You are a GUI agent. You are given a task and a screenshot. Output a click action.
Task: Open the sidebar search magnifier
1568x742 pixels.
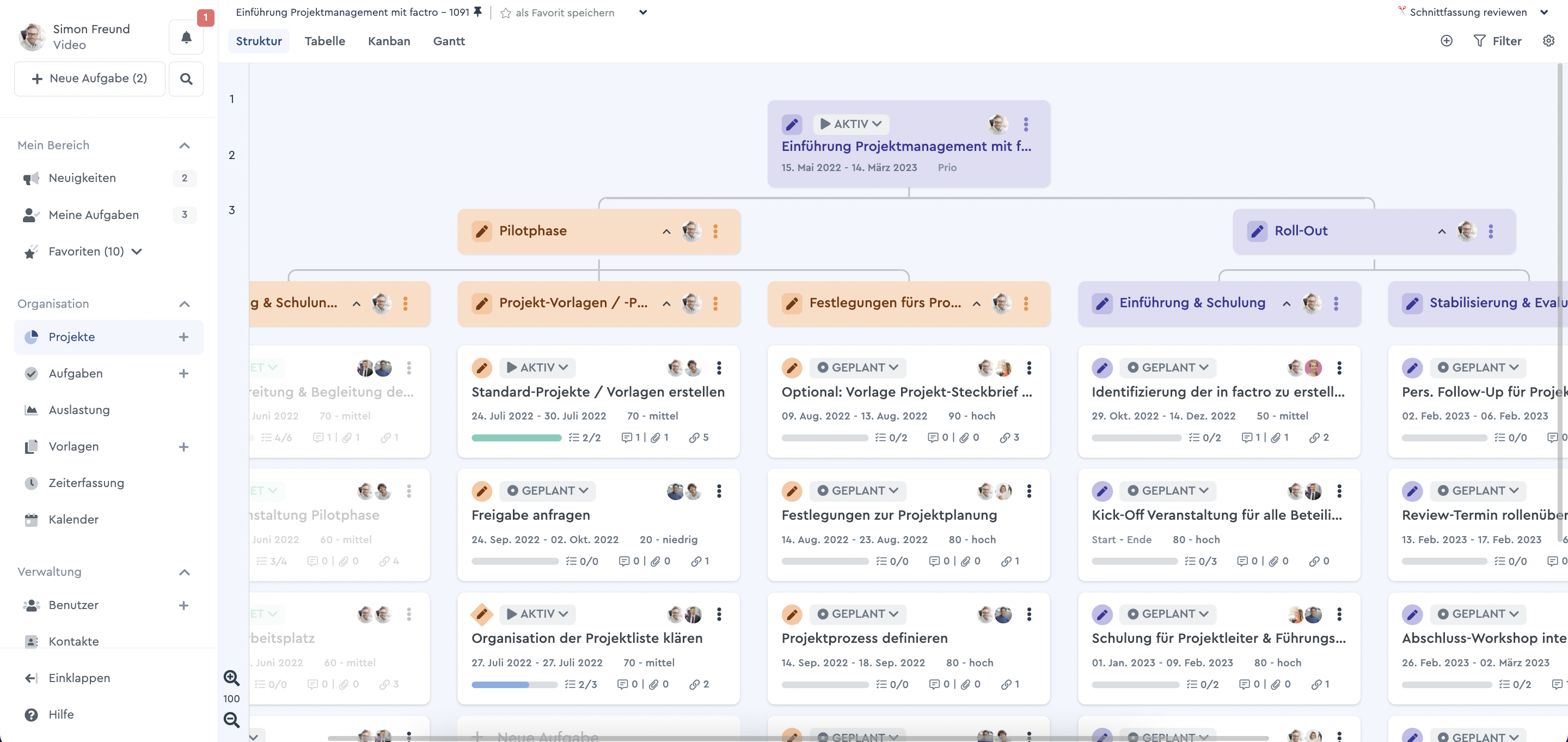pos(186,78)
